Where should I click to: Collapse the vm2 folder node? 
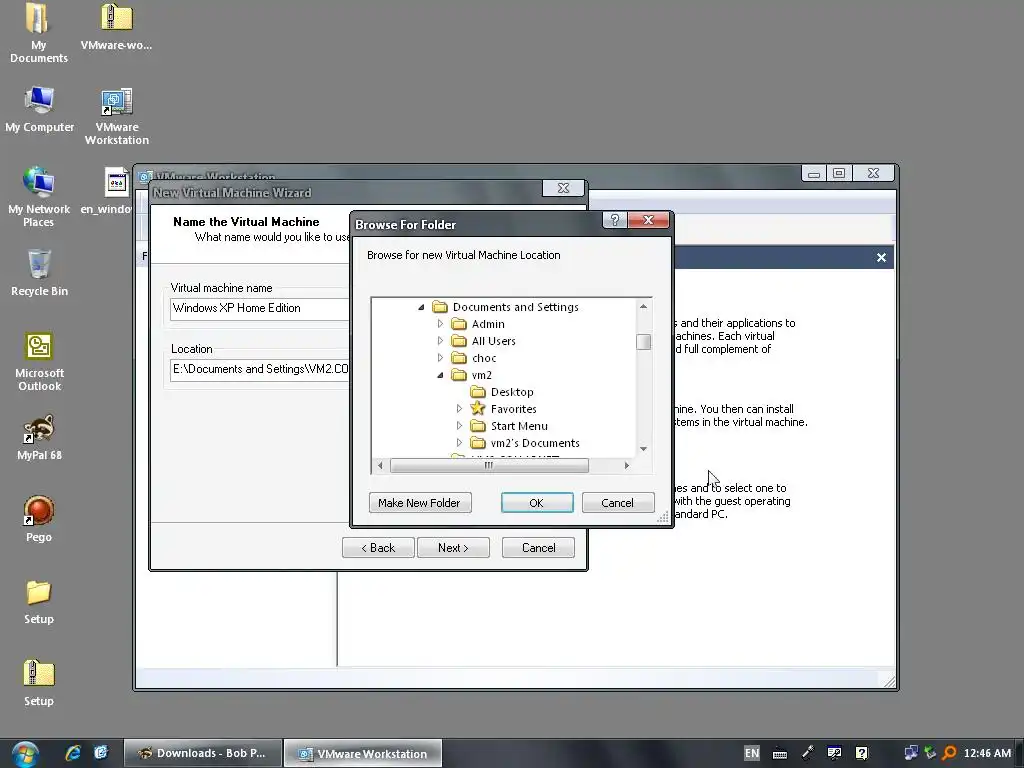(x=440, y=375)
